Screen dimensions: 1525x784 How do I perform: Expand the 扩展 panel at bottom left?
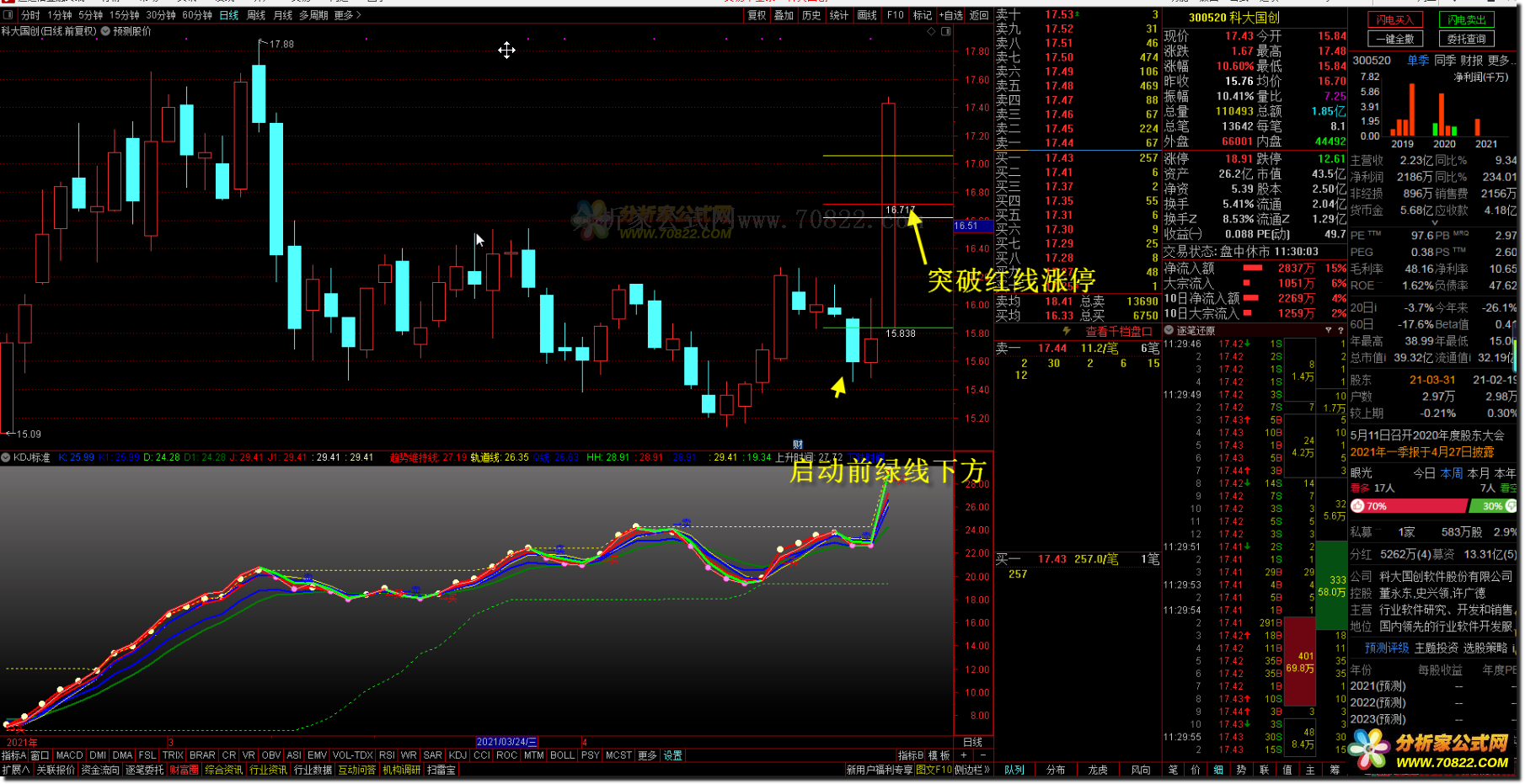[16, 770]
